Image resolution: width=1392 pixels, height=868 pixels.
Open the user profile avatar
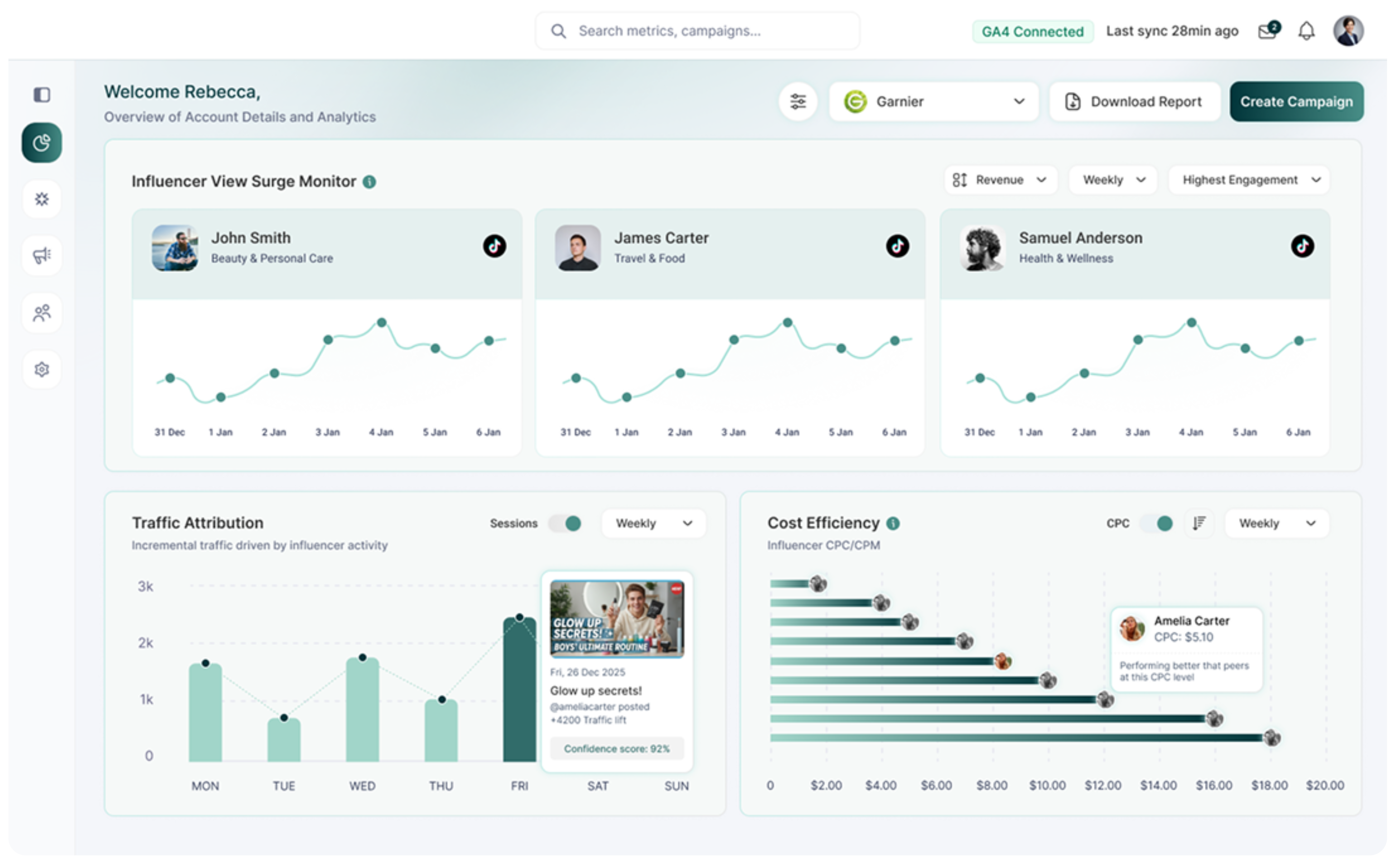(x=1348, y=31)
